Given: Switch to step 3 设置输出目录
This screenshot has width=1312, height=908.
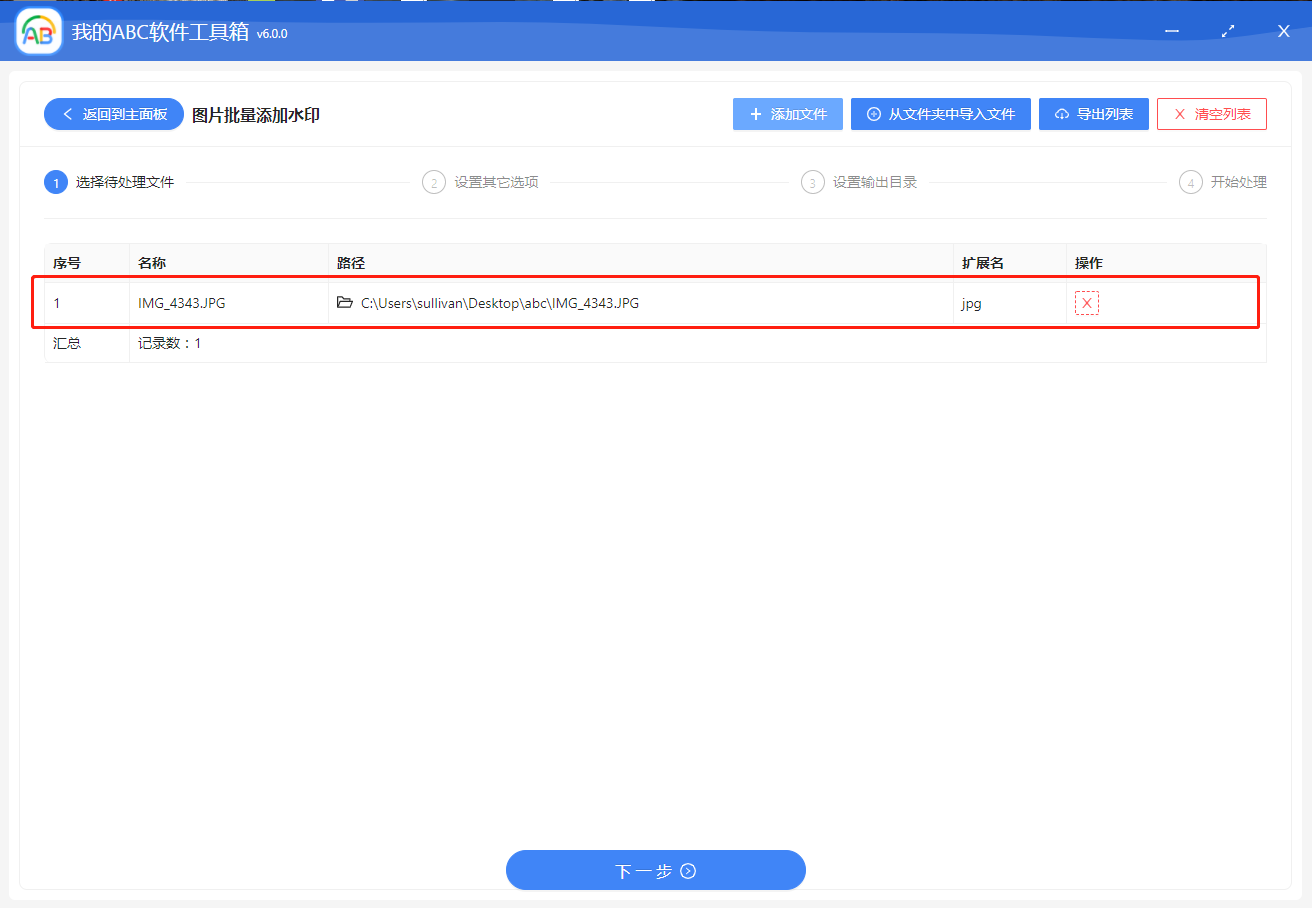Looking at the screenshot, I should point(860,182).
